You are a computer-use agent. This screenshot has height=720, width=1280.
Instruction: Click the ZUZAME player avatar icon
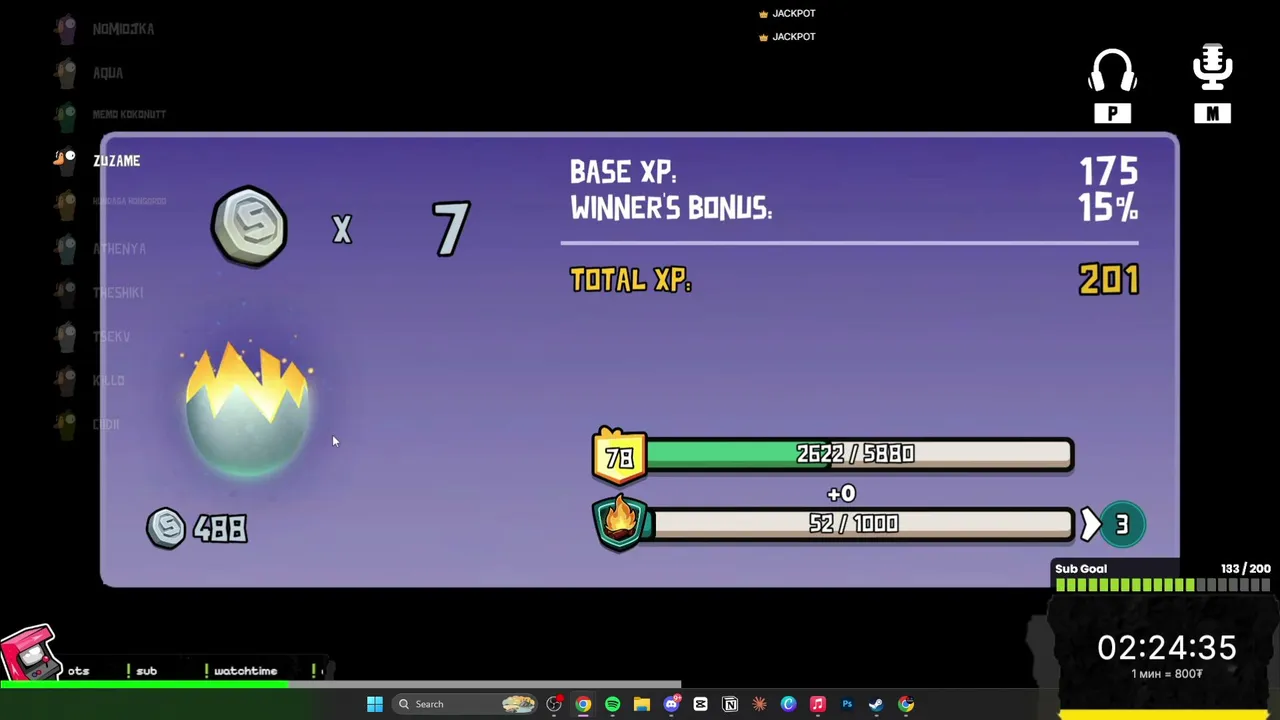[66, 160]
